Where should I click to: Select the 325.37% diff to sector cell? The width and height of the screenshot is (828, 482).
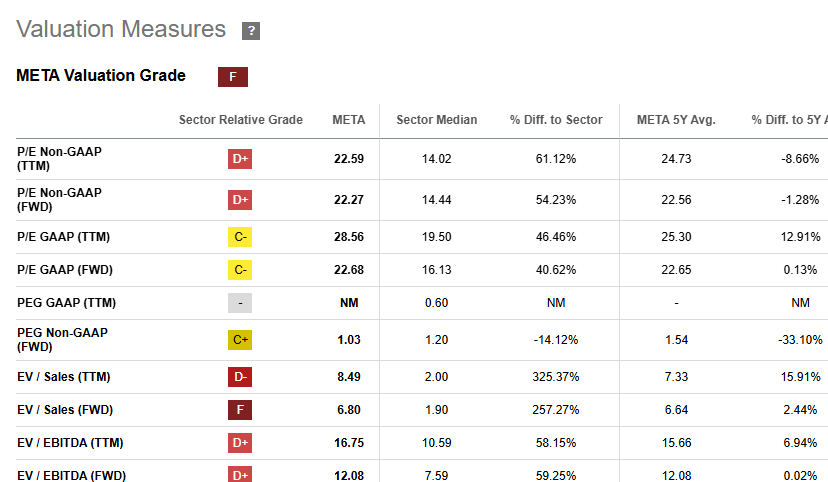[556, 377]
